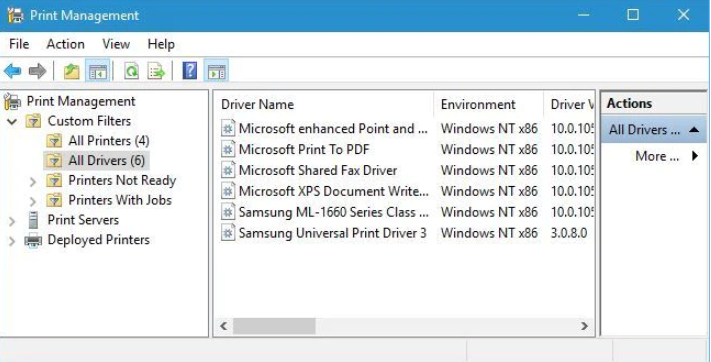Sort by Driver Version column header
Screen dimensions: 711x362
[x=569, y=104]
